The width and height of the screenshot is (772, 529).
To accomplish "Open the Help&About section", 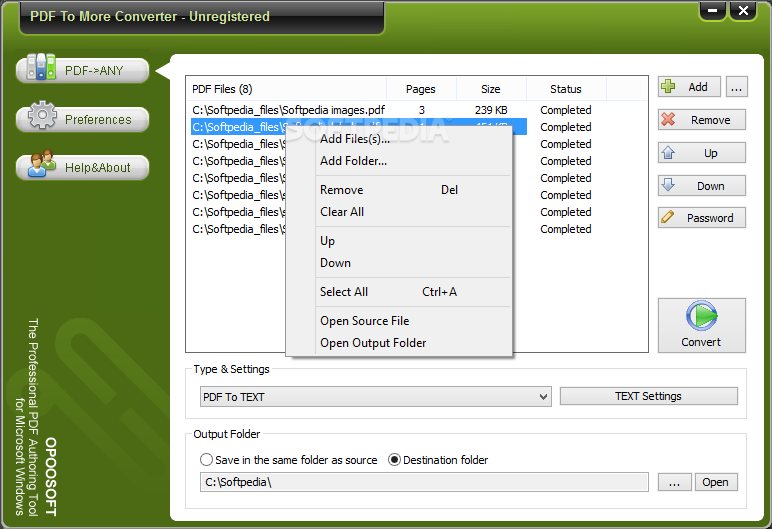I will 83,167.
